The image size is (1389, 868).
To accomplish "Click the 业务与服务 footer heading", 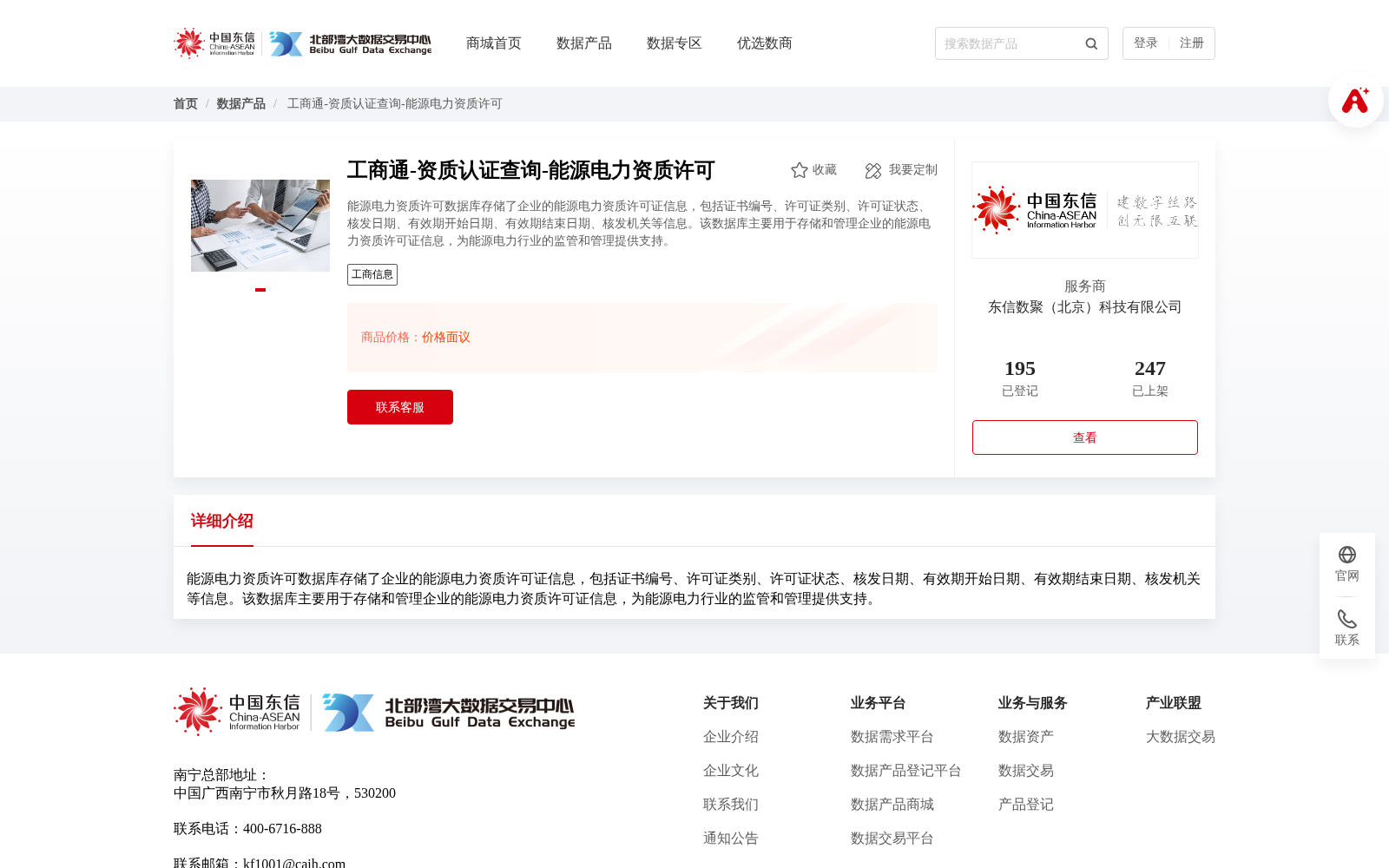I will click(x=1033, y=703).
